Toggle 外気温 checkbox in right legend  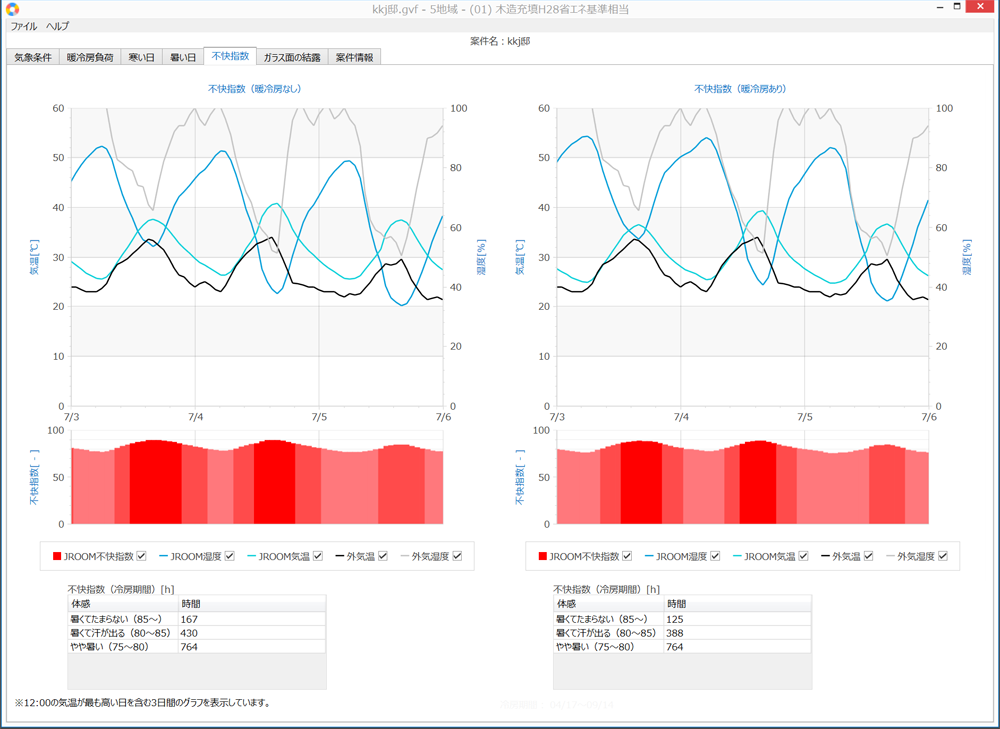point(869,556)
